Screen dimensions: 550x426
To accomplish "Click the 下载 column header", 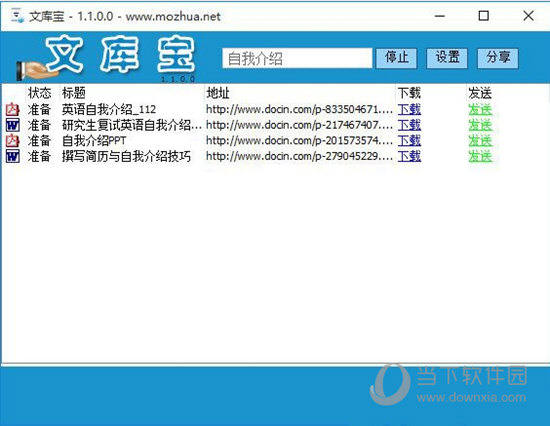I will tap(409, 93).
